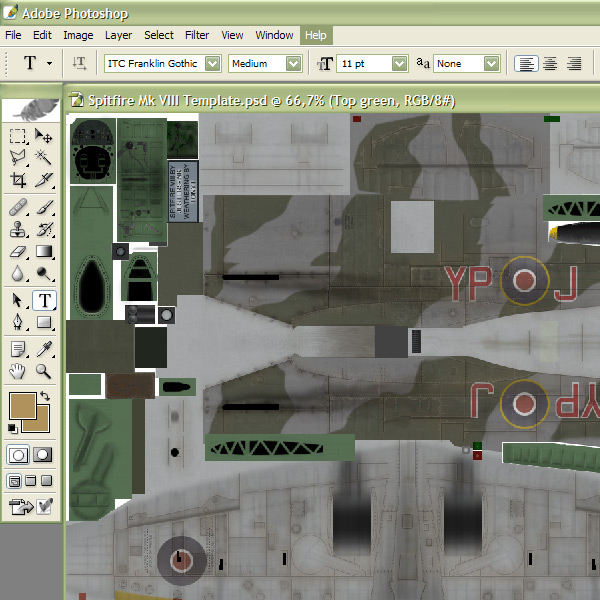Select the Path Selection arrow tool

point(18,300)
